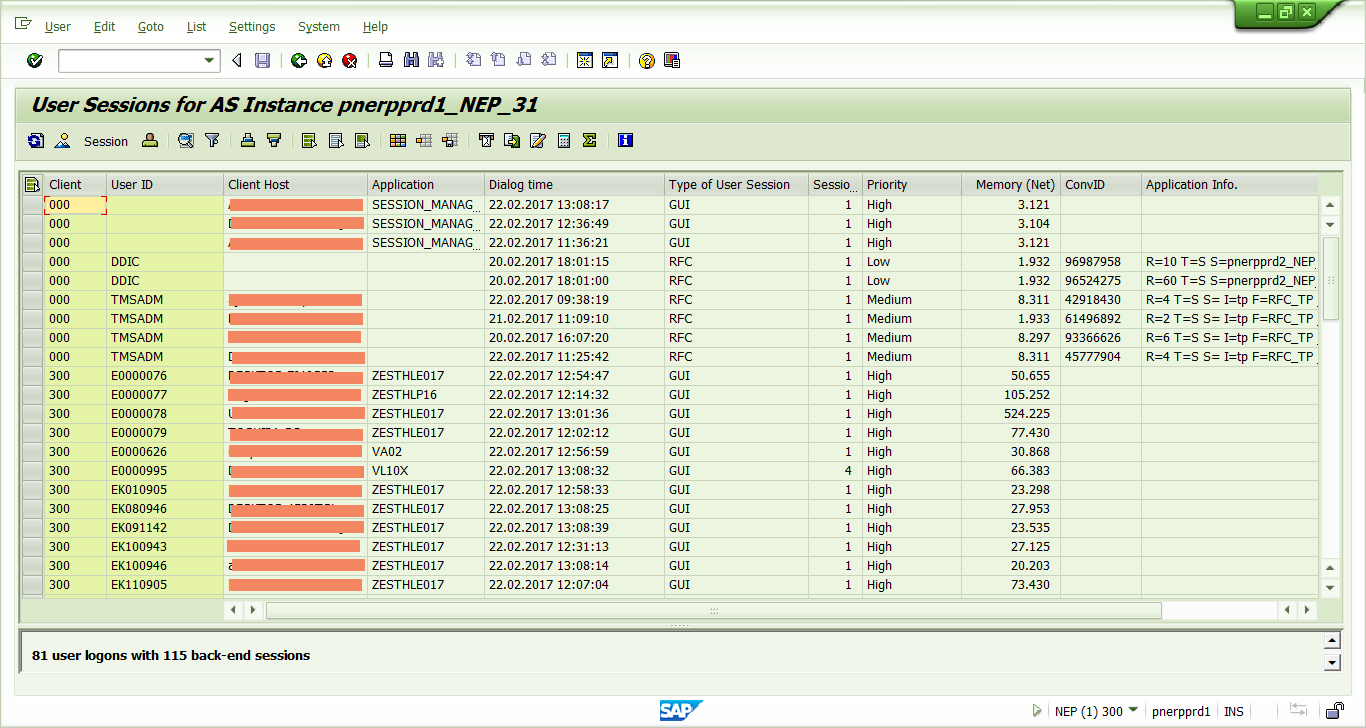Click the Print icon in the standard toolbar

(385, 60)
